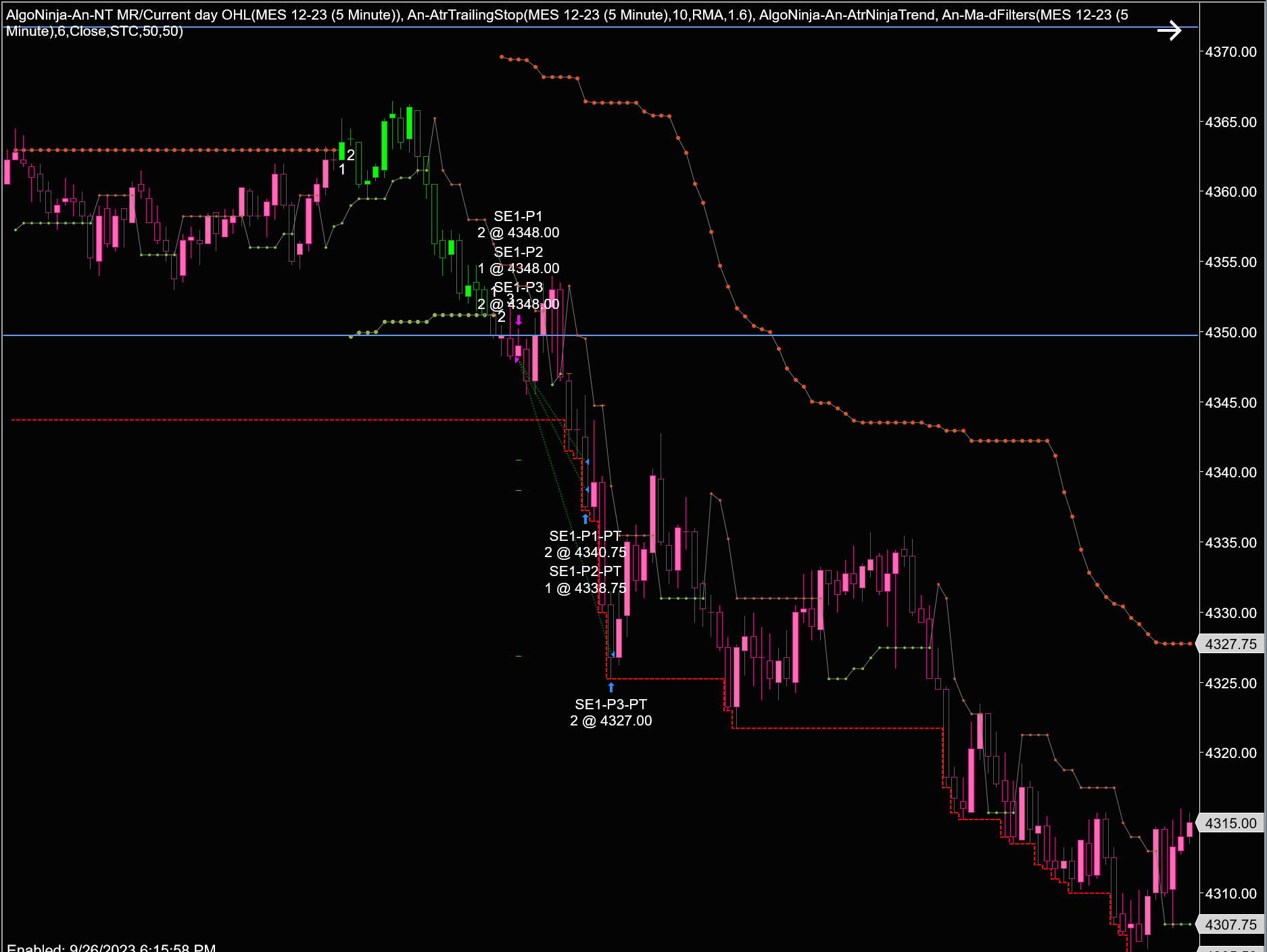
Task: Click the SE1-P1 entry label text
Action: 518,216
